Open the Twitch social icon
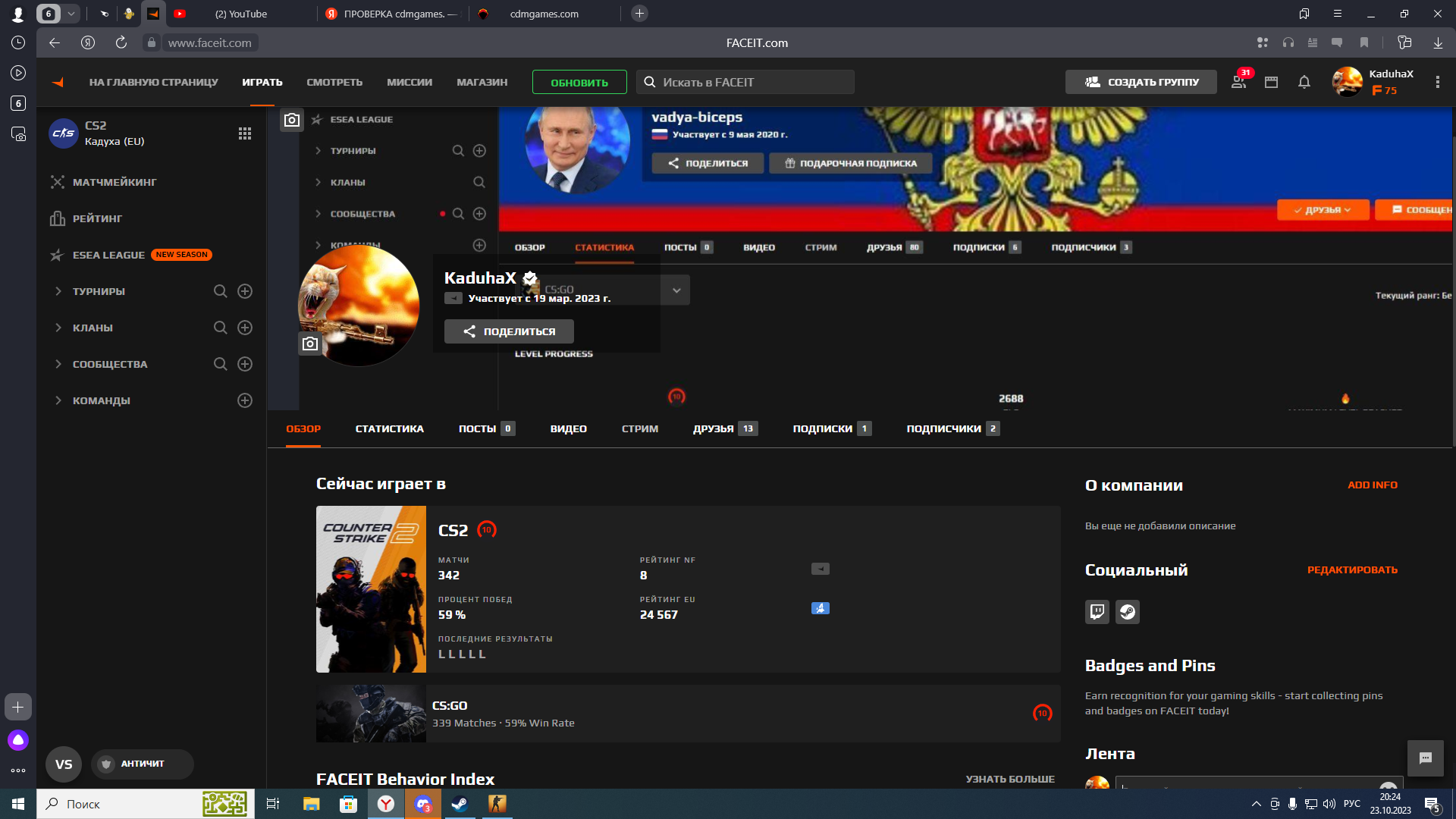Image resolution: width=1456 pixels, height=819 pixels. pos(1097,612)
